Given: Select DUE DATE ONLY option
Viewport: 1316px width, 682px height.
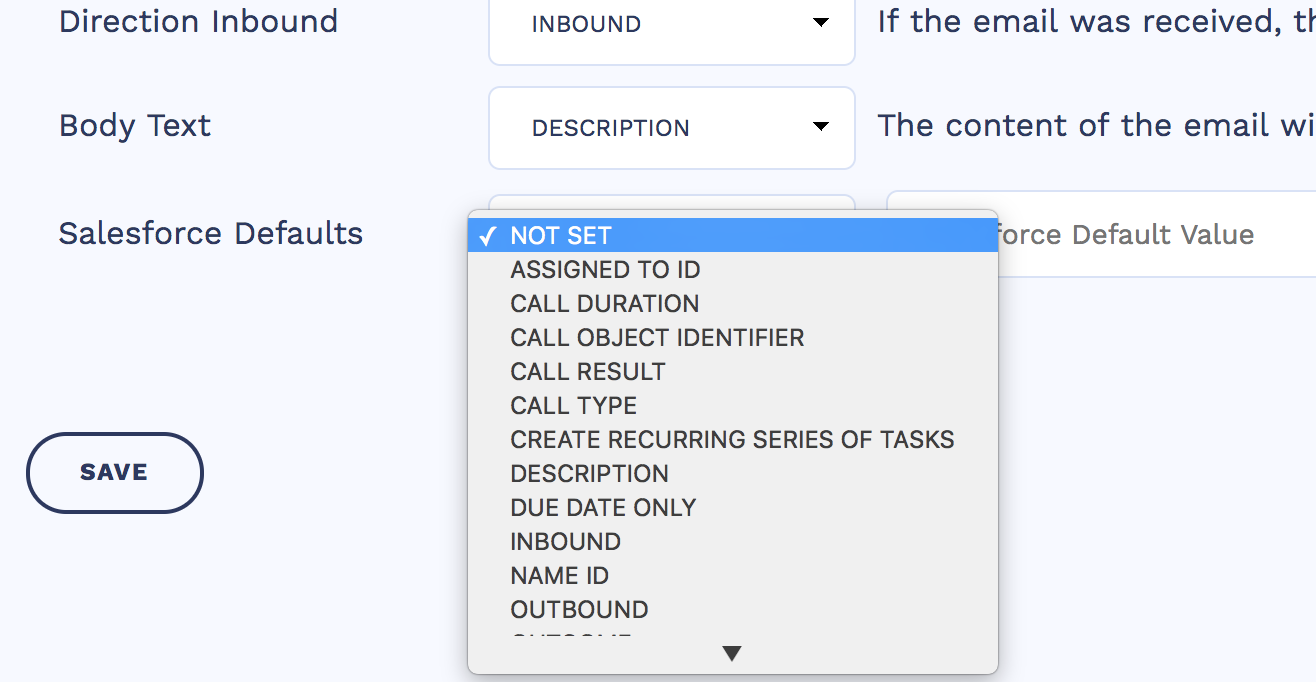Looking at the screenshot, I should point(603,508).
